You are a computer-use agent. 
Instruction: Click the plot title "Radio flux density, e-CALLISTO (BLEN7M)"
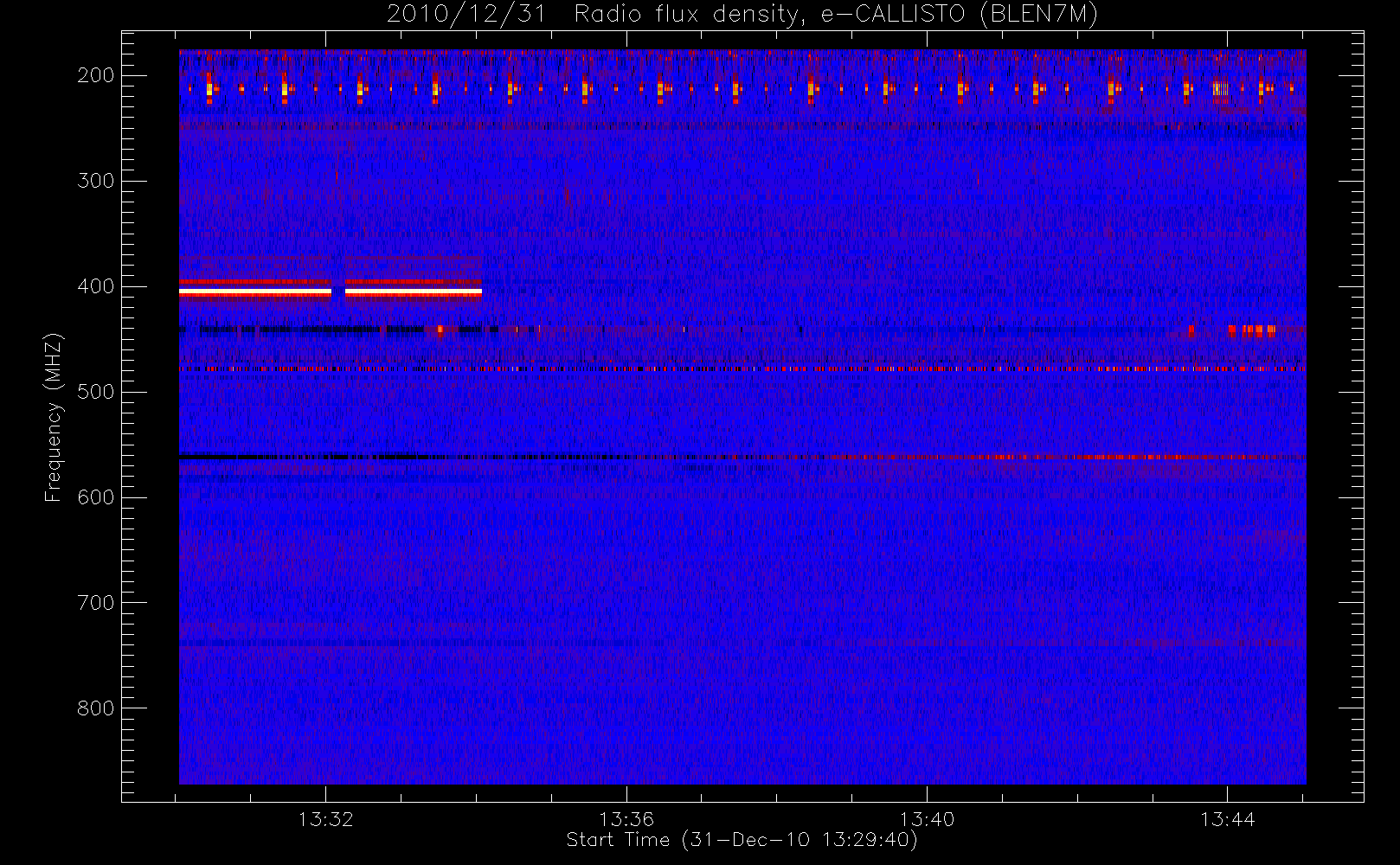click(836, 15)
